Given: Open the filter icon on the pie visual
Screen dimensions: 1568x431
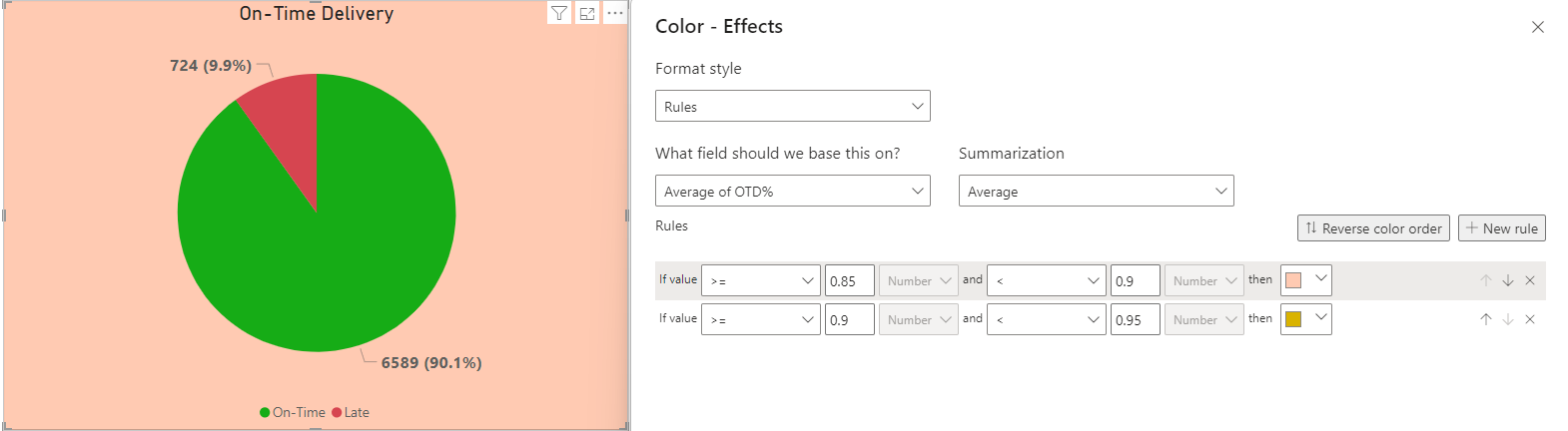Looking at the screenshot, I should 559,13.
